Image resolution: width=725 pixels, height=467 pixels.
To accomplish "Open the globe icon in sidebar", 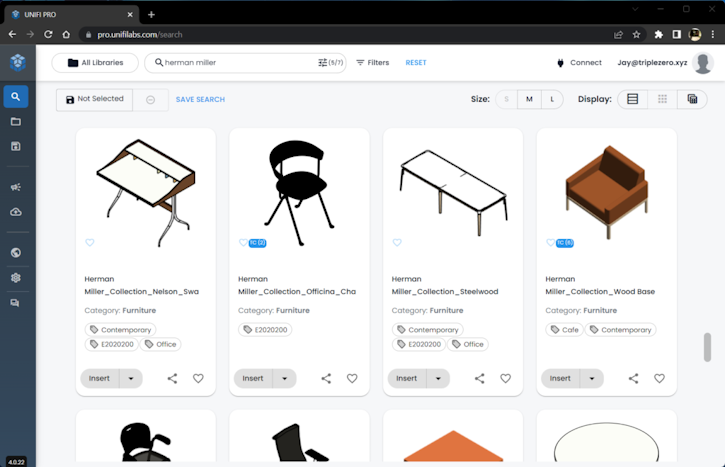I will coord(16,252).
